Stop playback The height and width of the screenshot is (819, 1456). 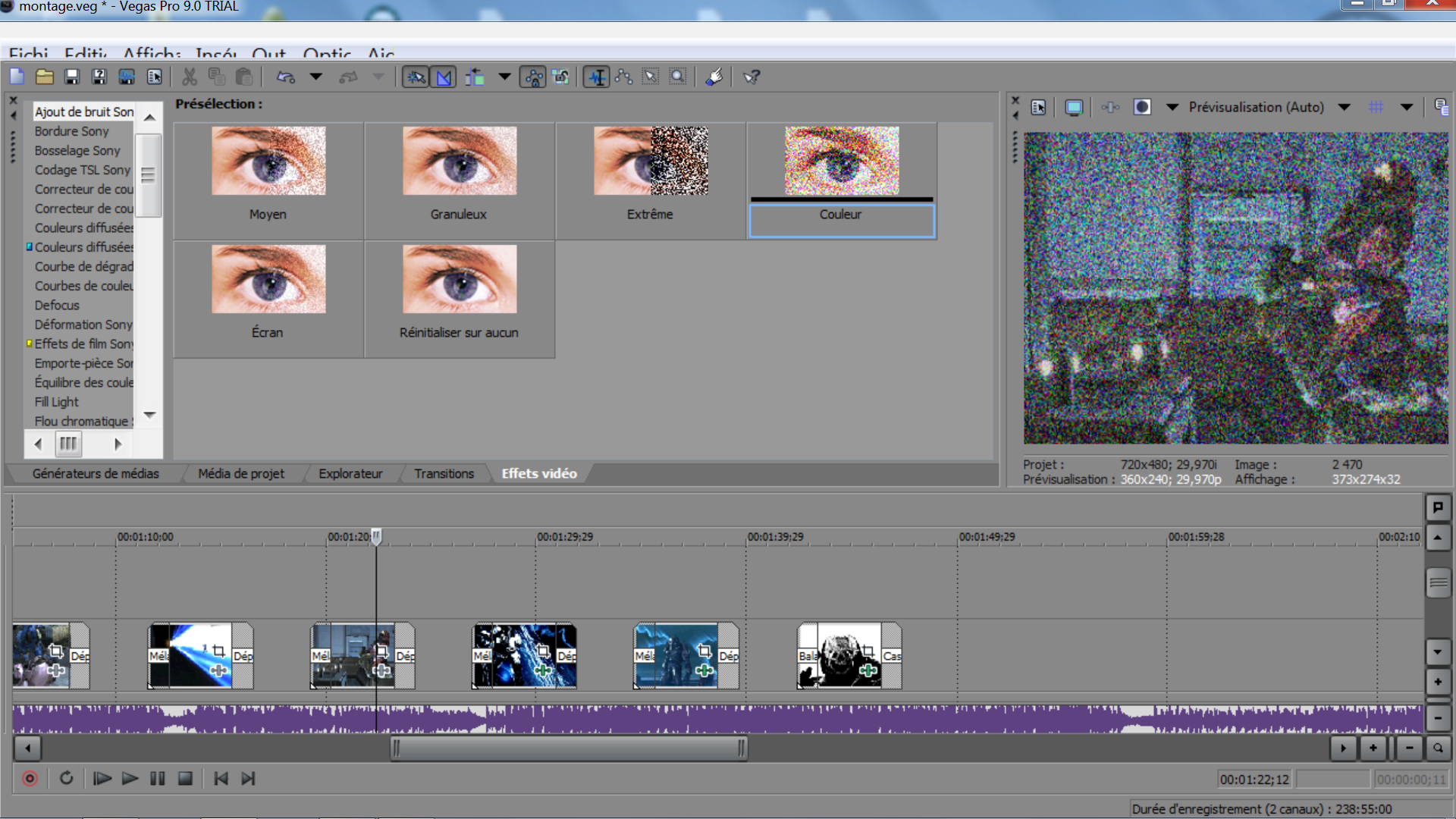tap(185, 779)
